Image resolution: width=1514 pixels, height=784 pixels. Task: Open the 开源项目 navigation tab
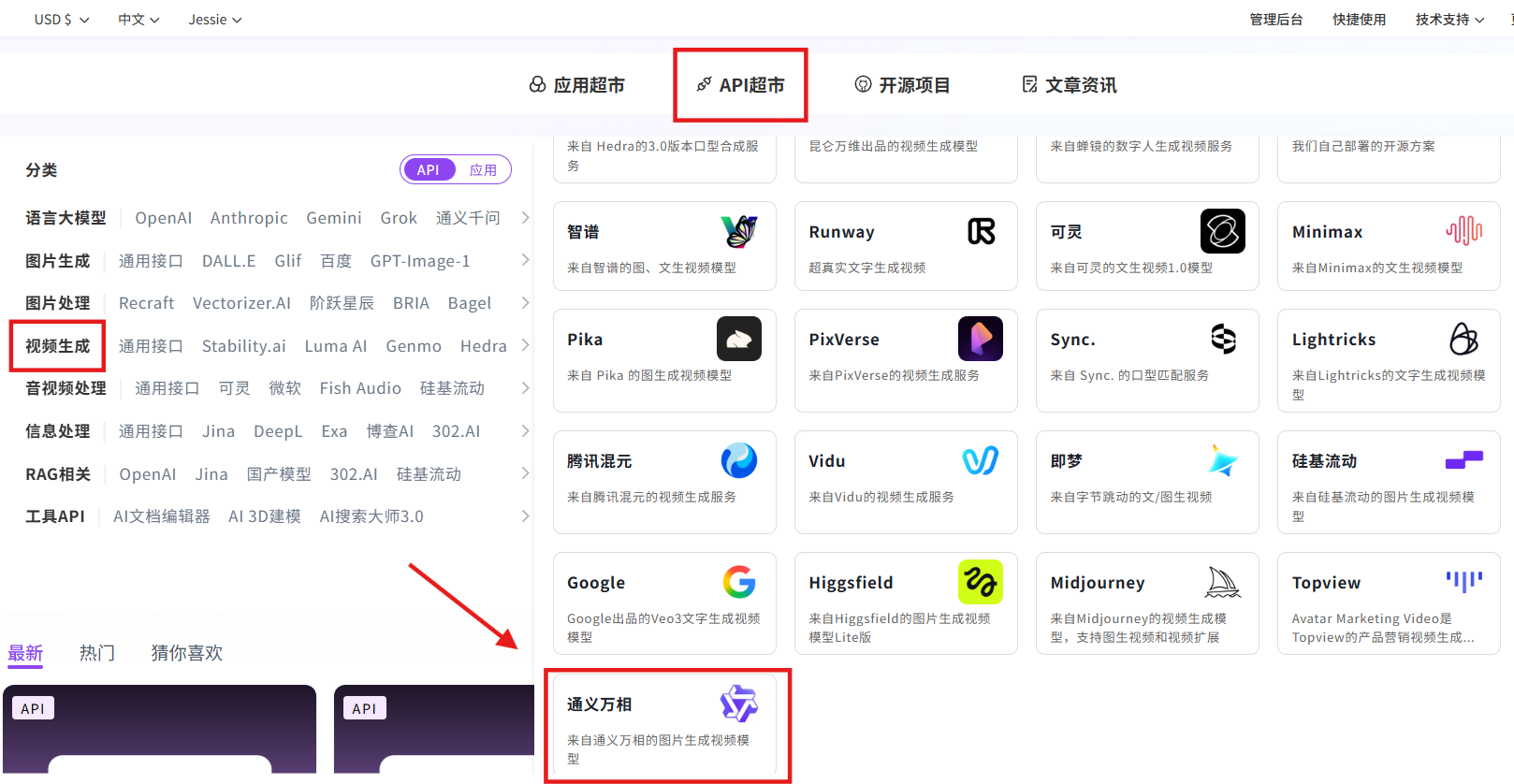click(902, 84)
